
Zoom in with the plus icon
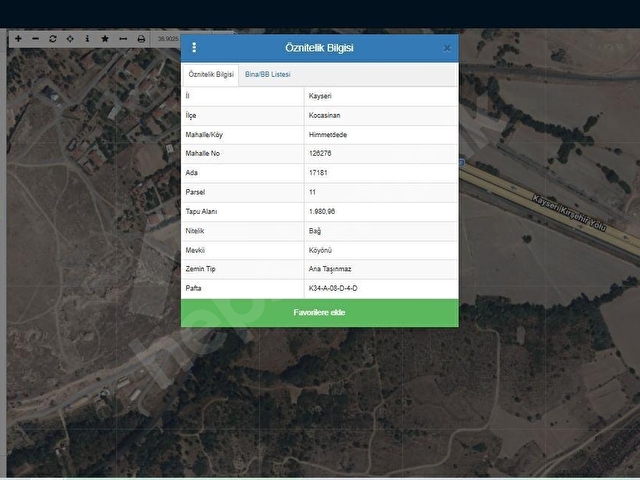[18, 39]
